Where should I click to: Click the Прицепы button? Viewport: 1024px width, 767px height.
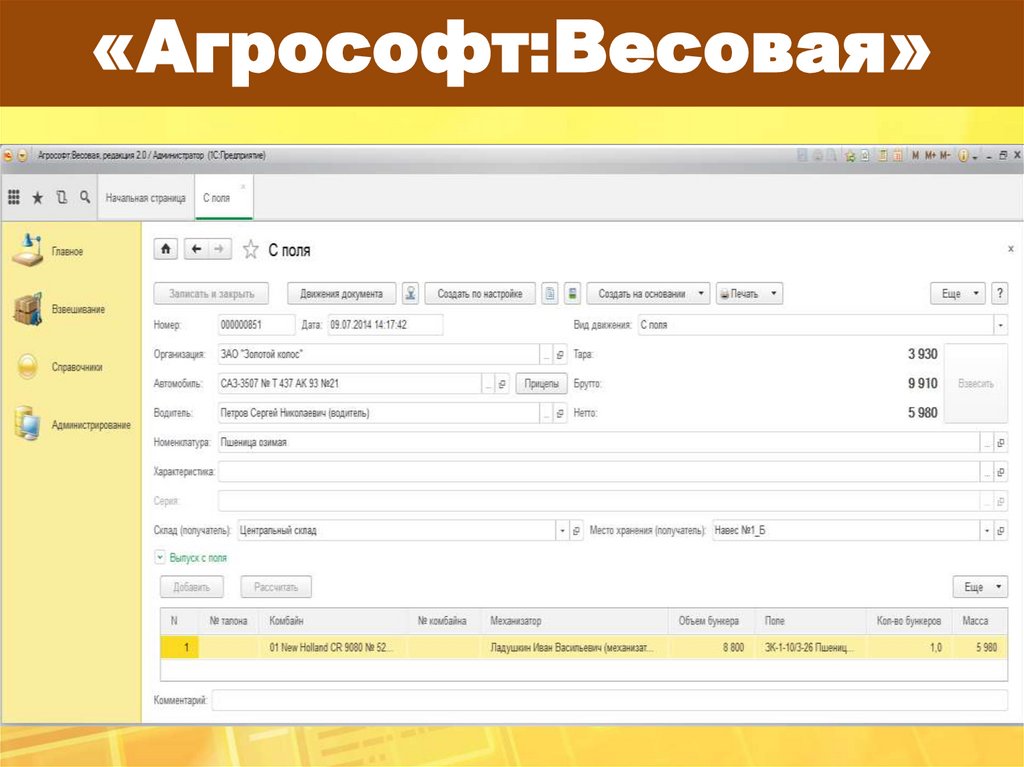541,384
